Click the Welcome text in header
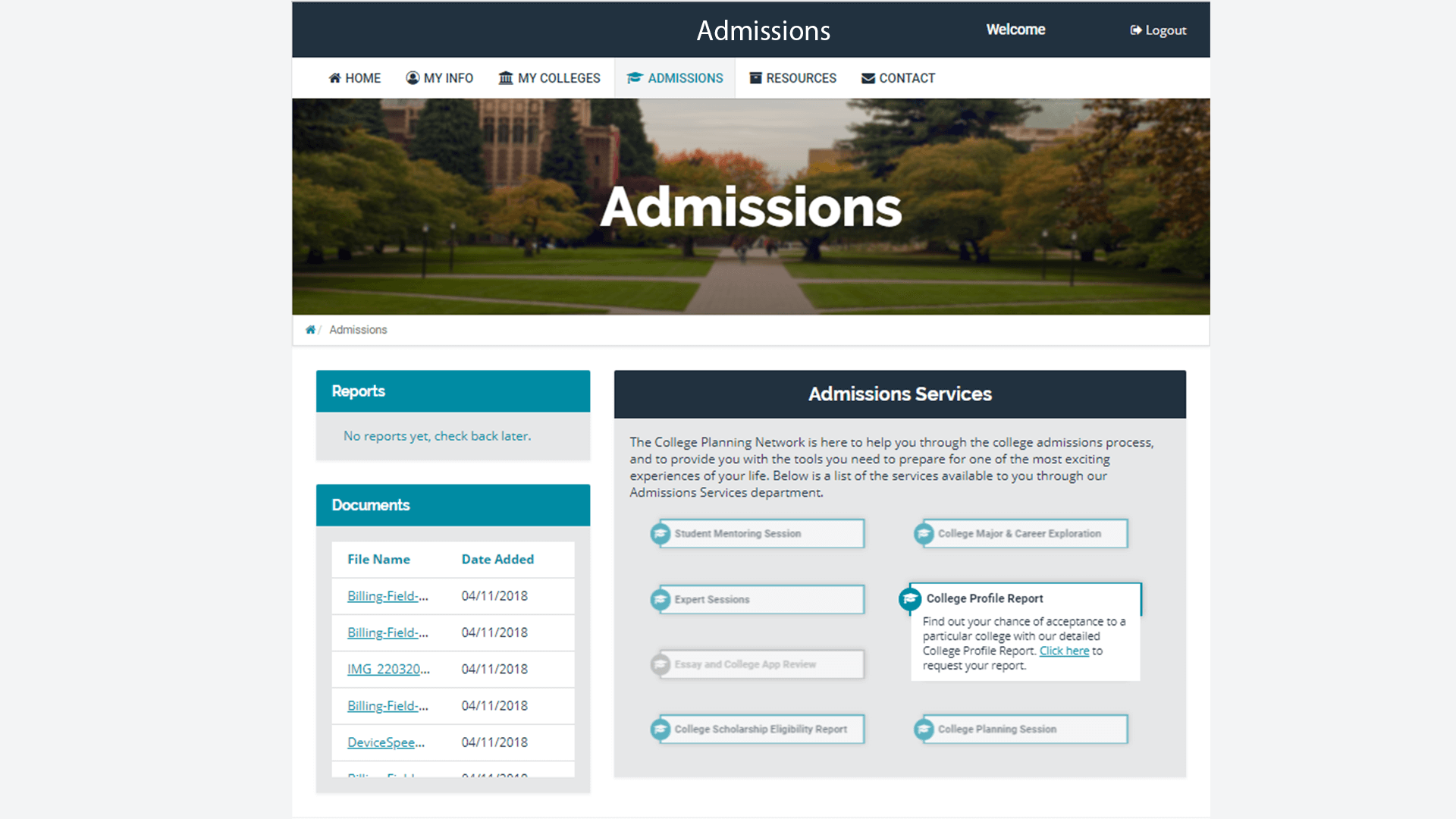 (1015, 30)
